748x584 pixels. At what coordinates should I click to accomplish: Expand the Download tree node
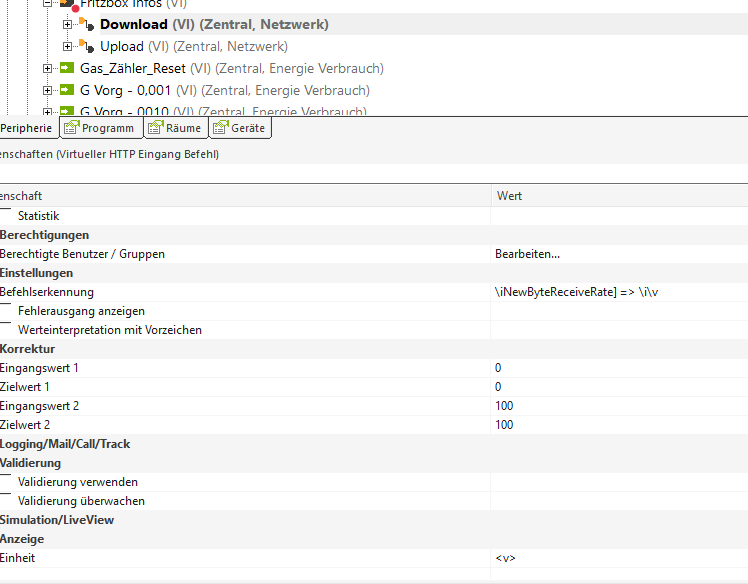[68, 24]
